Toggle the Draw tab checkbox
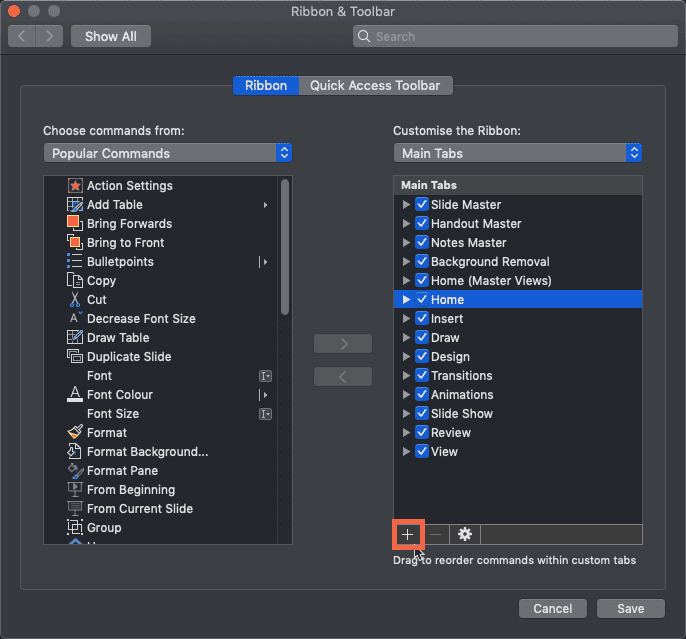This screenshot has width=686, height=639. click(x=422, y=338)
